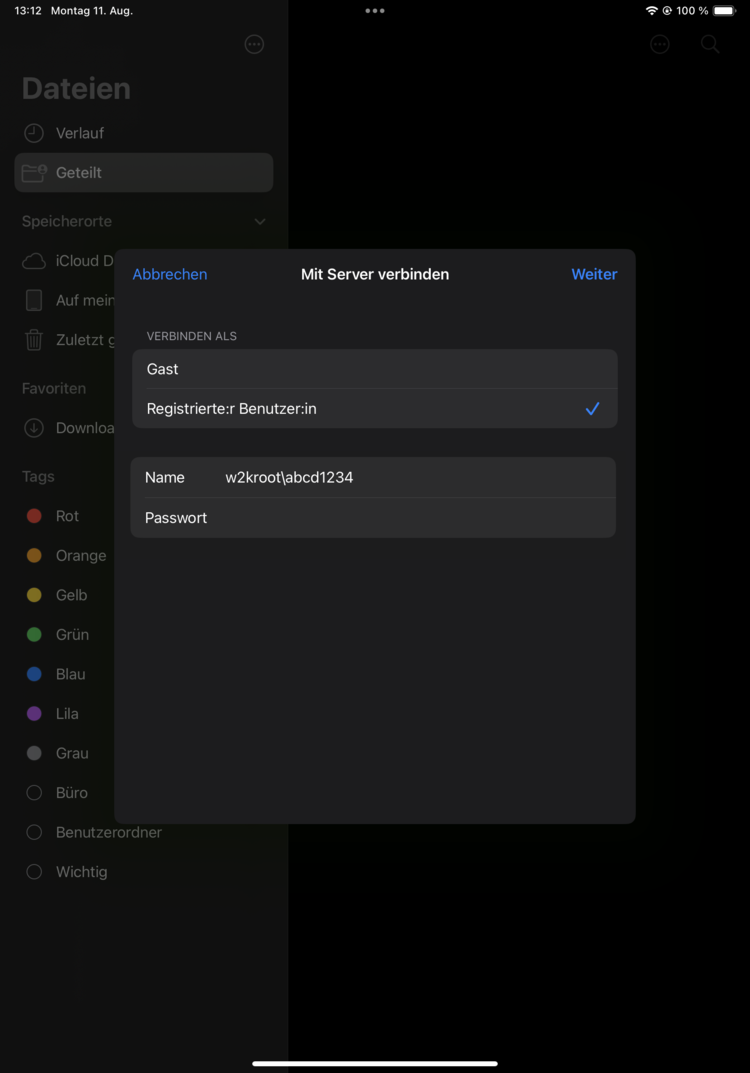Tap the blue checkmark next to Registrierte:r Benutzer:in
This screenshot has height=1073, width=750.
tap(593, 409)
